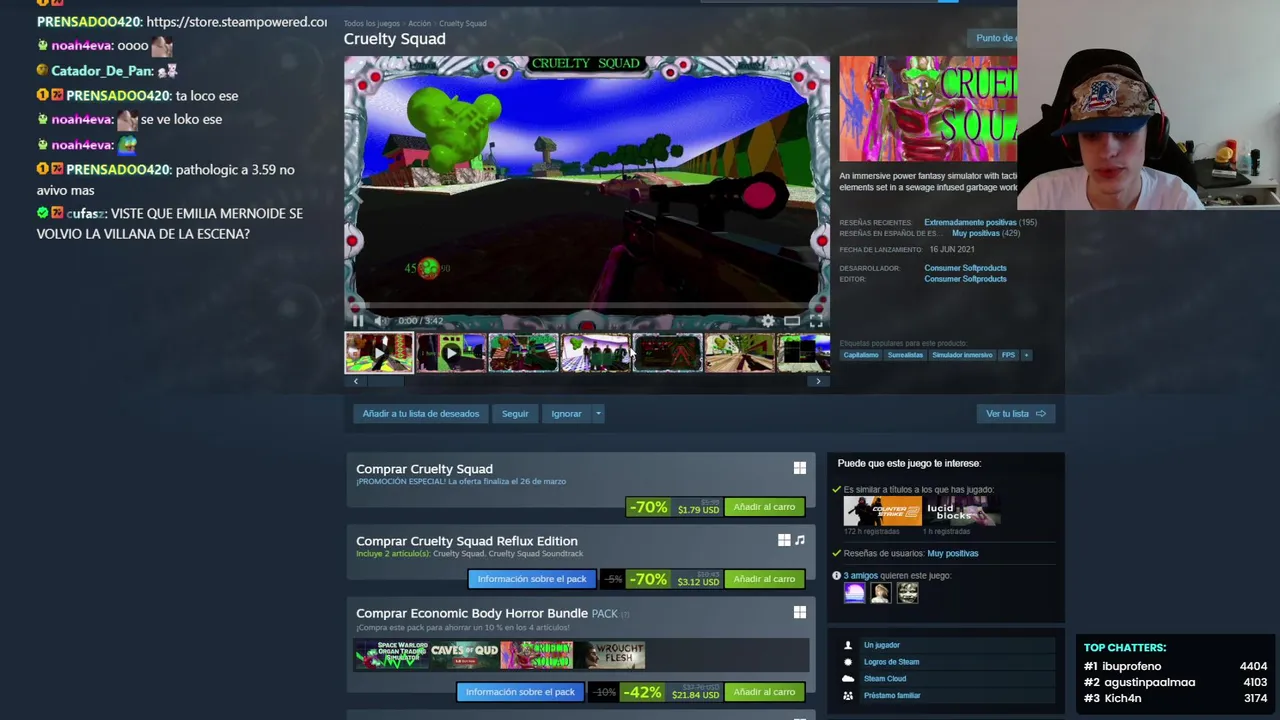Open the developer link Consumer Softproducts
1280x720 pixels.
click(965, 268)
